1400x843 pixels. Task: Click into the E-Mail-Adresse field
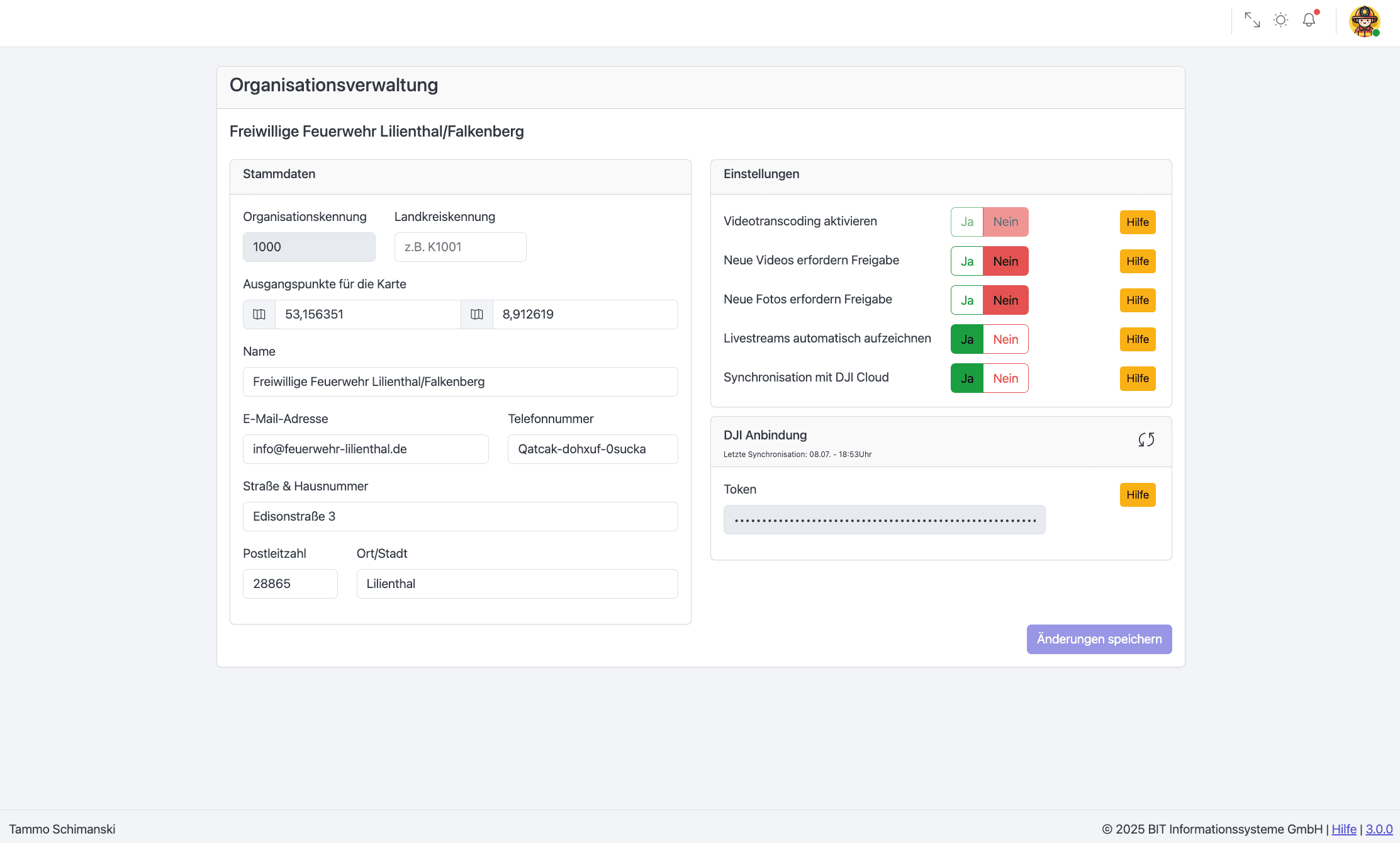(x=366, y=449)
